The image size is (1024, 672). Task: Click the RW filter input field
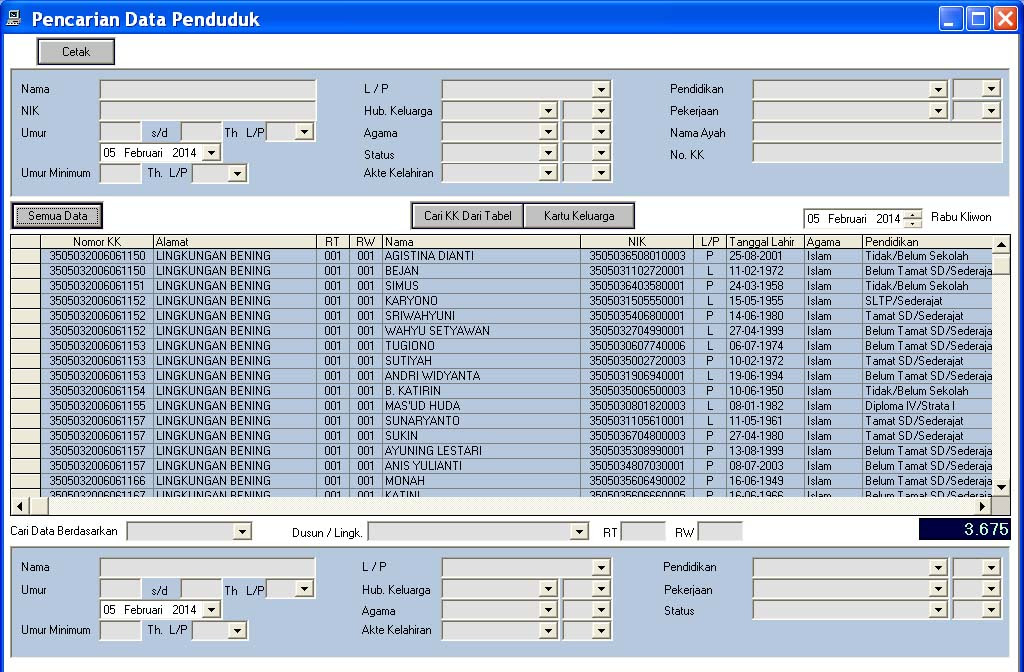(x=720, y=532)
